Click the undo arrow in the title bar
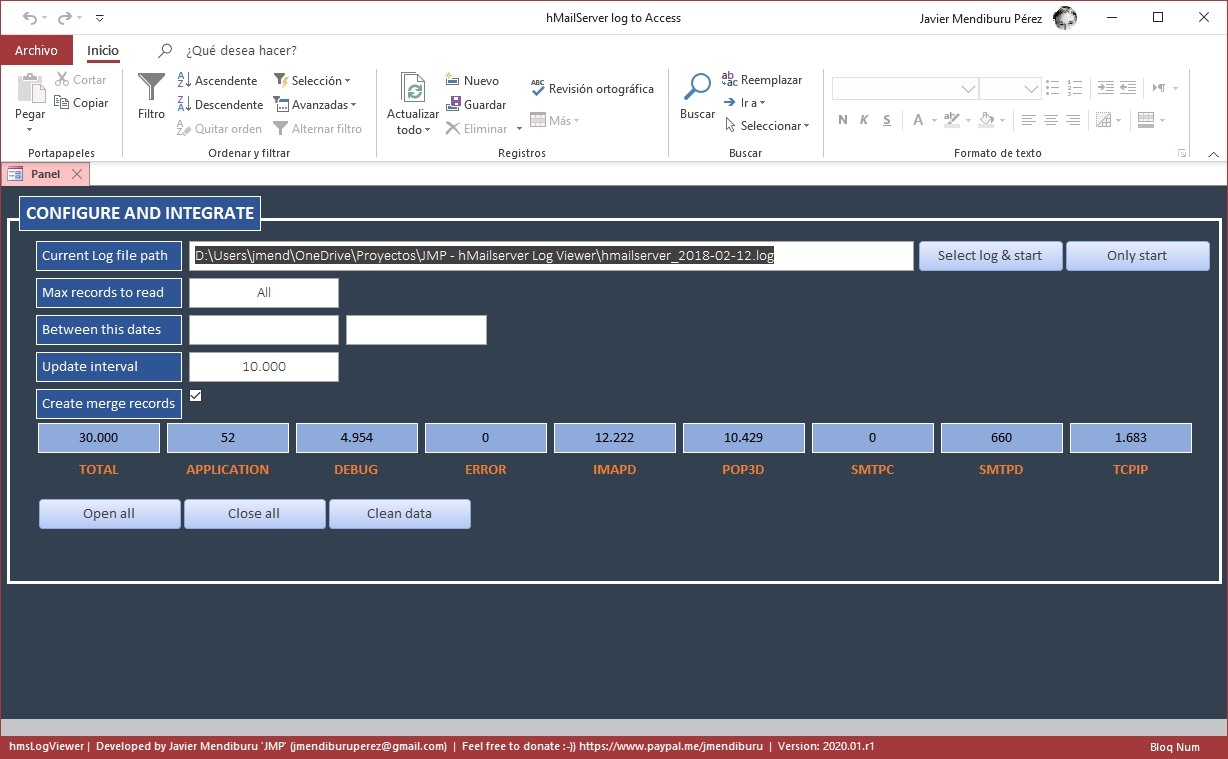The width and height of the screenshot is (1228, 759). click(x=30, y=18)
